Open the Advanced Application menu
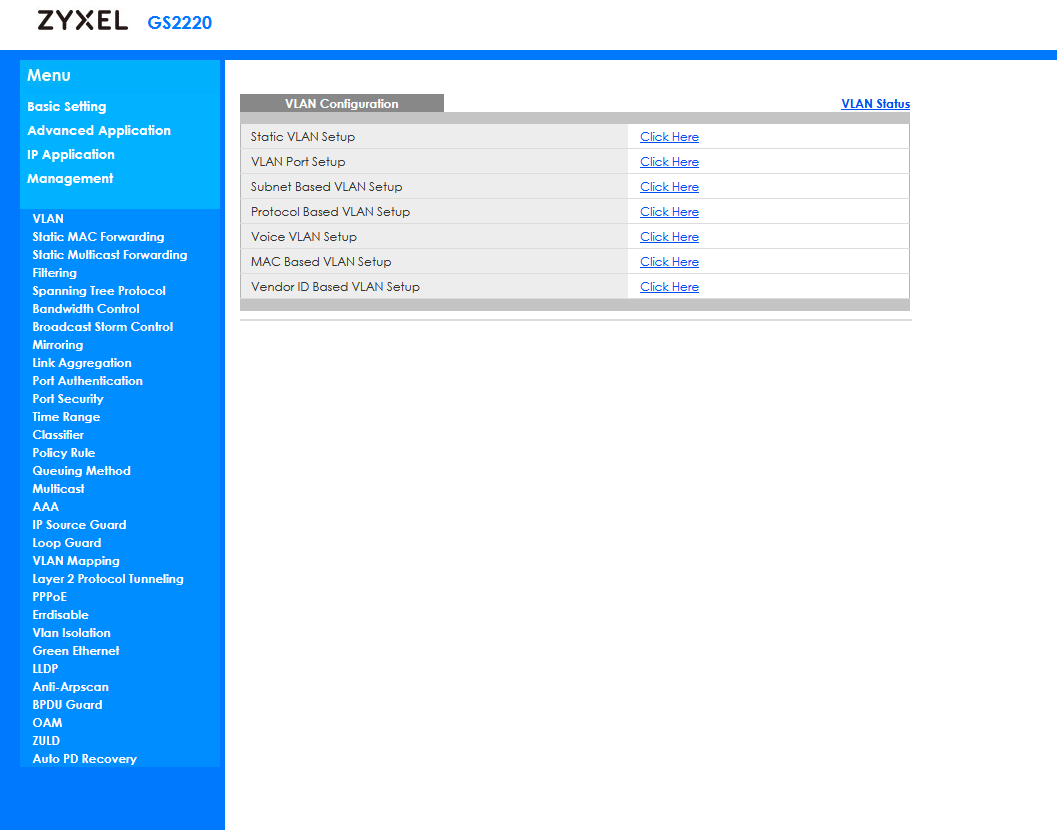The height and width of the screenshot is (830, 1057). (99, 130)
